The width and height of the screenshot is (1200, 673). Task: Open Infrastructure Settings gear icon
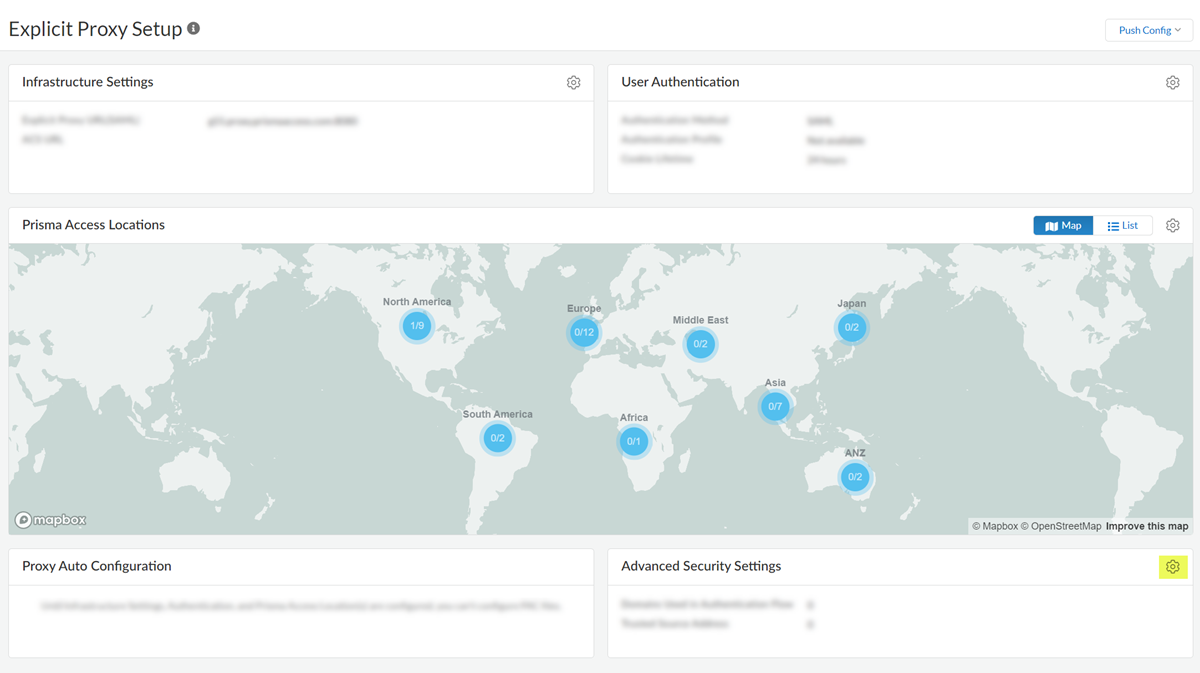tap(573, 83)
